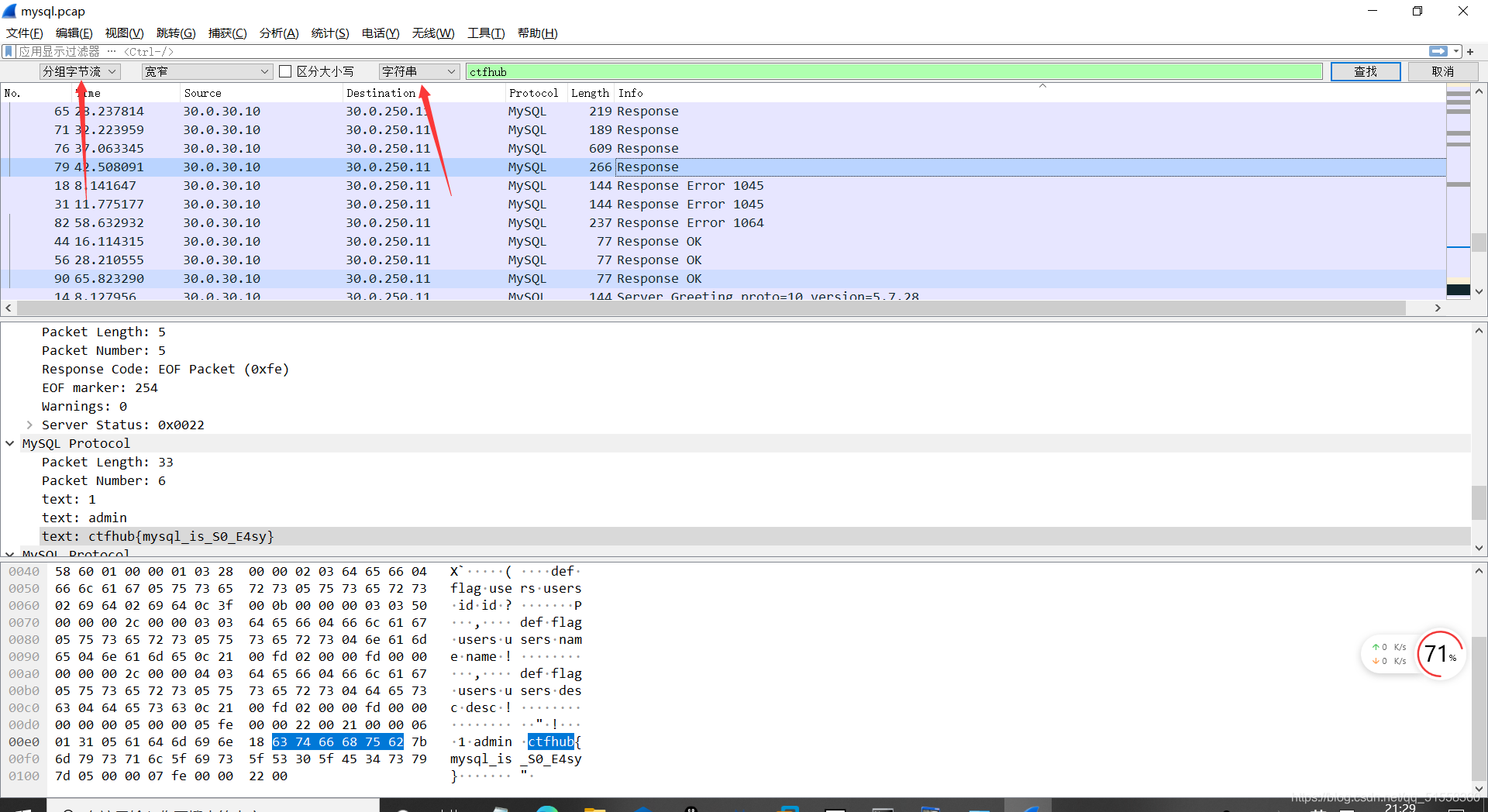
Task: Open the 帮助(H) menu
Action: click(538, 33)
